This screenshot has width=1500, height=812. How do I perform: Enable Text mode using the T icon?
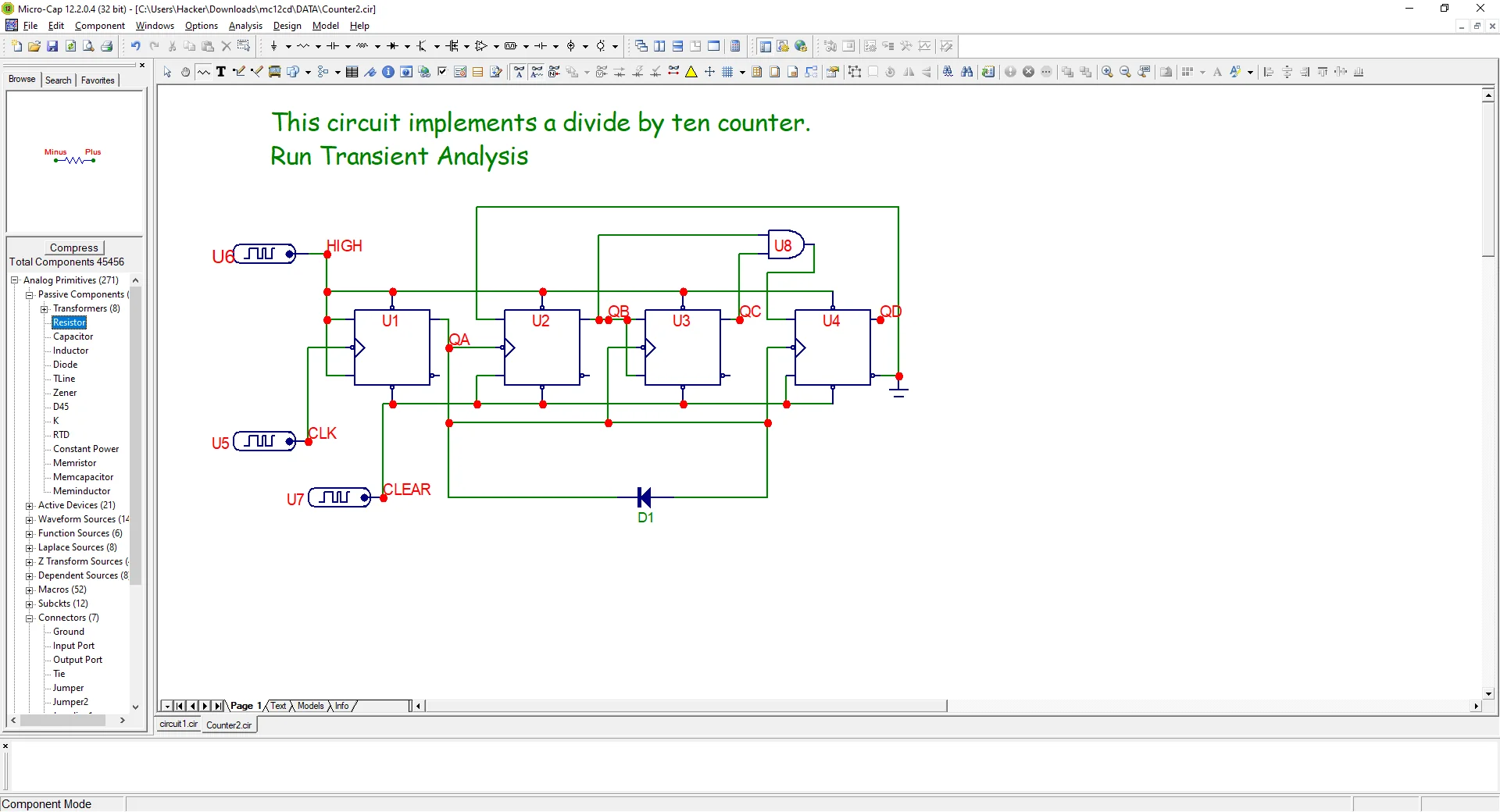click(x=221, y=71)
